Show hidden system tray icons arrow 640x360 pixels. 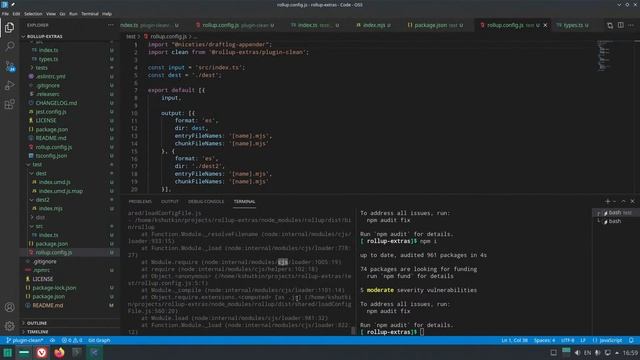point(617,353)
